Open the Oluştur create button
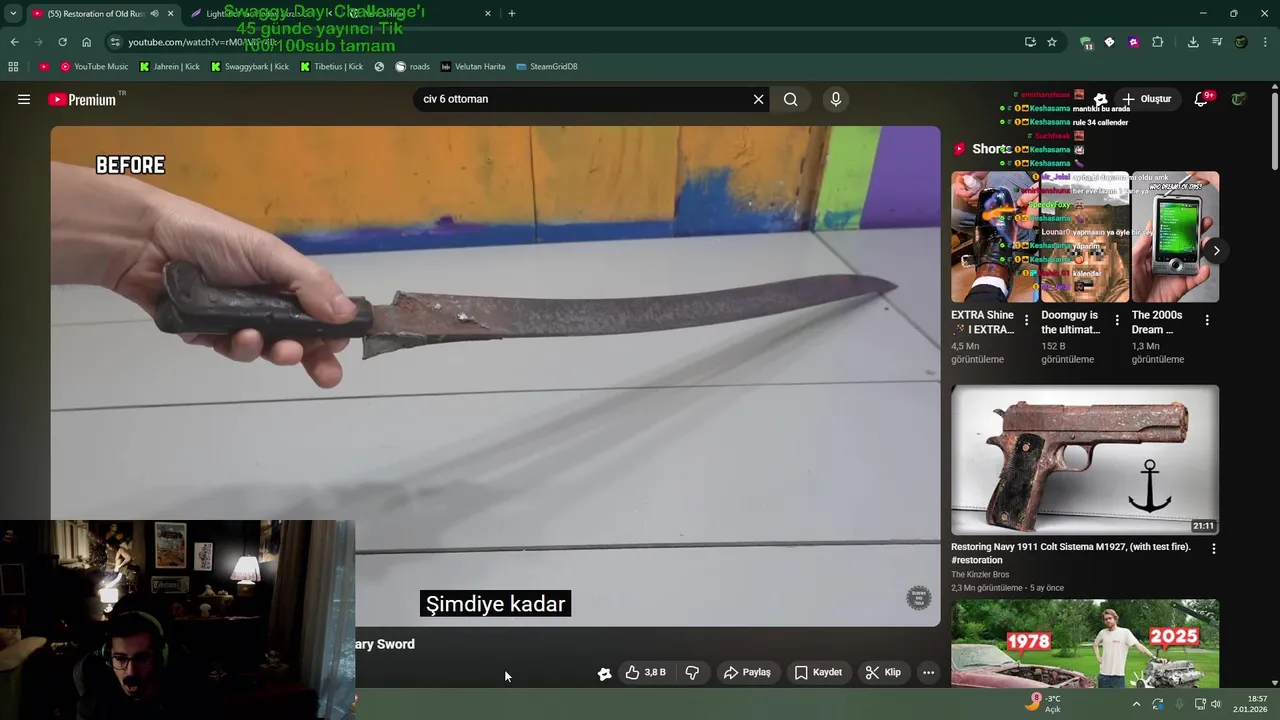This screenshot has height=720, width=1280. click(1146, 99)
